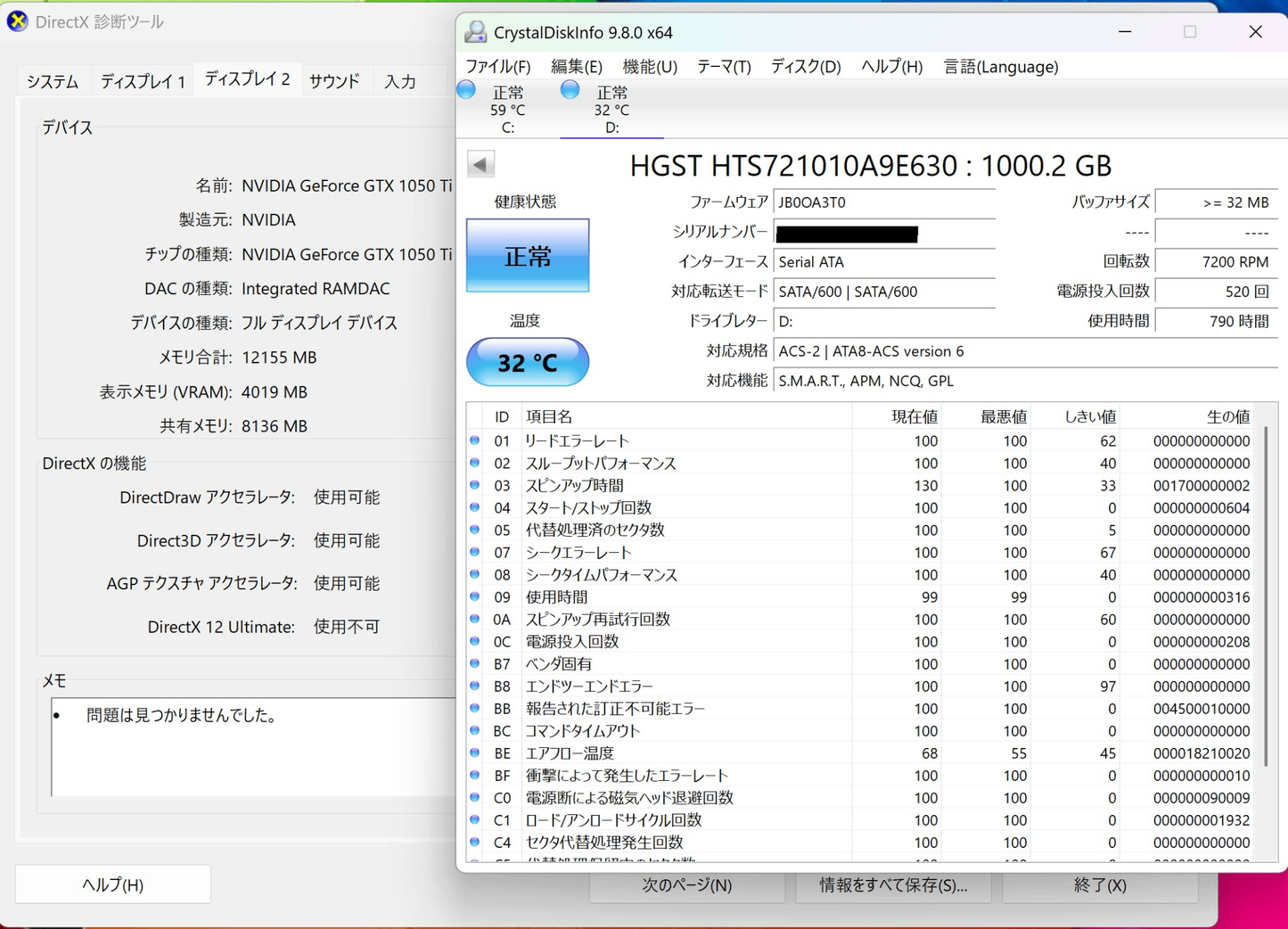Click status dot for 電源投入回数 row
Viewport: 1288px width, 929px height.
[x=475, y=641]
